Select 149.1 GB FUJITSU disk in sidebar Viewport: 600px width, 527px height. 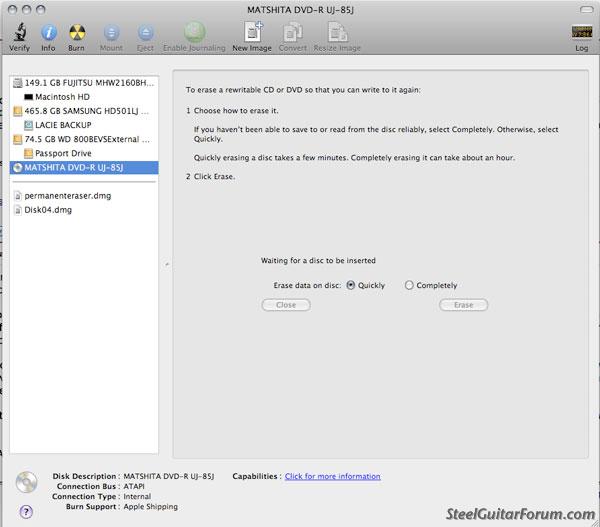coord(83,82)
